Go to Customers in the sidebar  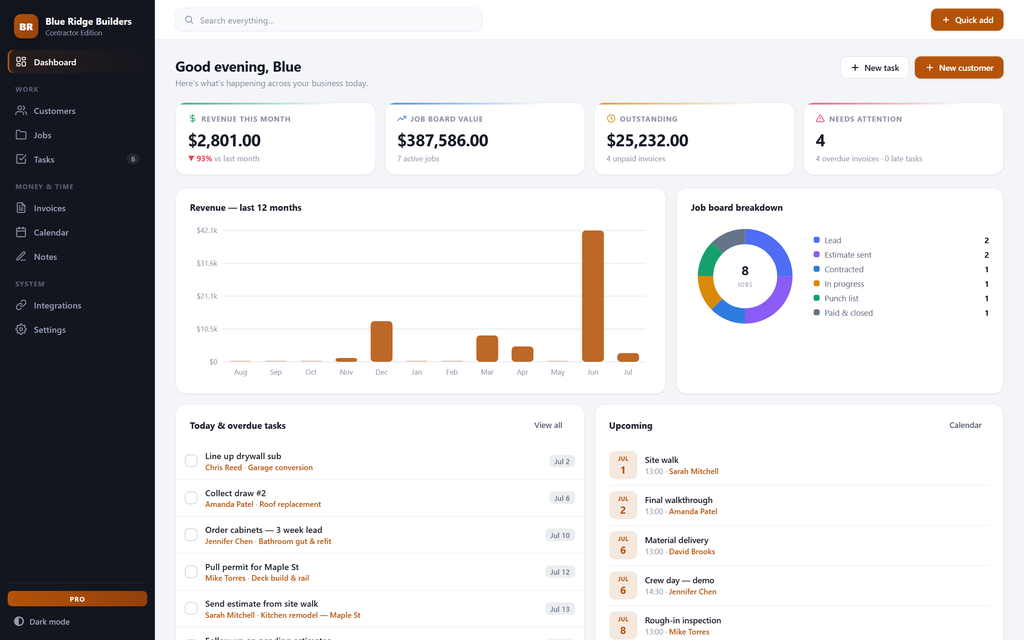coord(77,110)
